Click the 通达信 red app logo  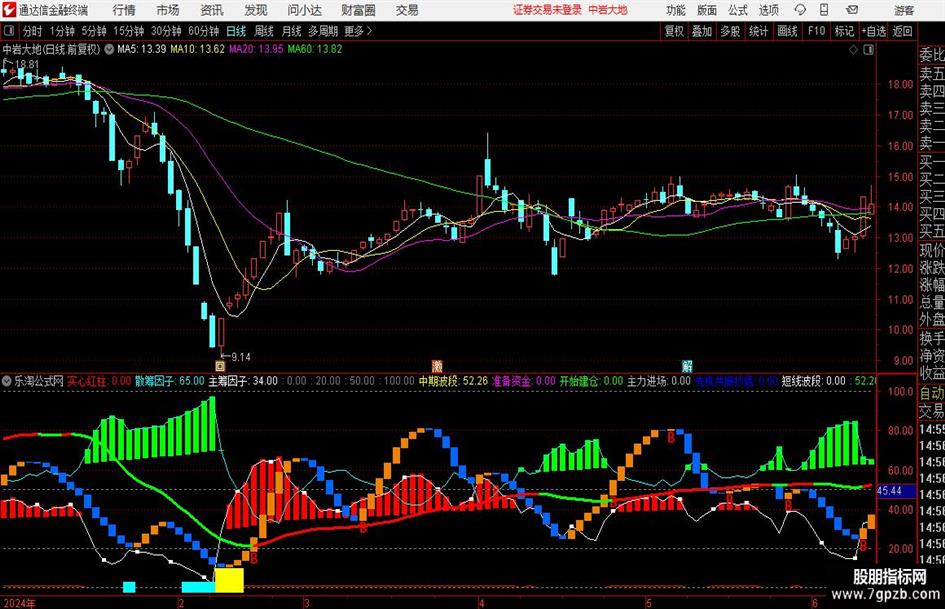[8, 10]
